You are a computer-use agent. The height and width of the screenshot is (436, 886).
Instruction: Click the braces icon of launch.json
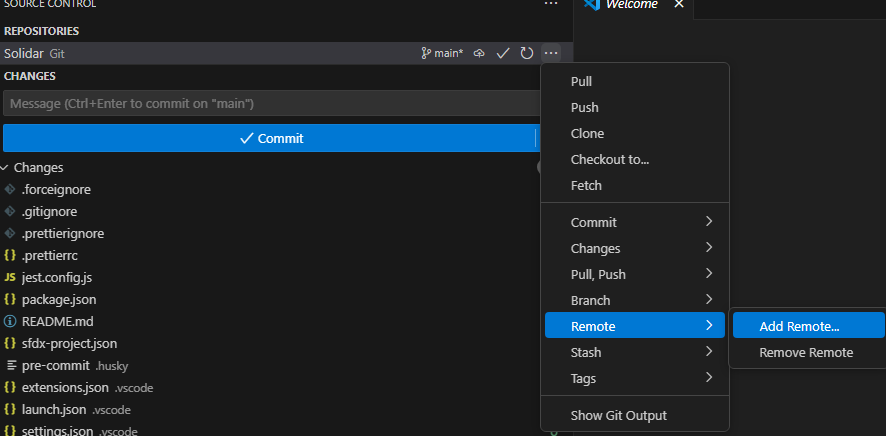click(10, 409)
